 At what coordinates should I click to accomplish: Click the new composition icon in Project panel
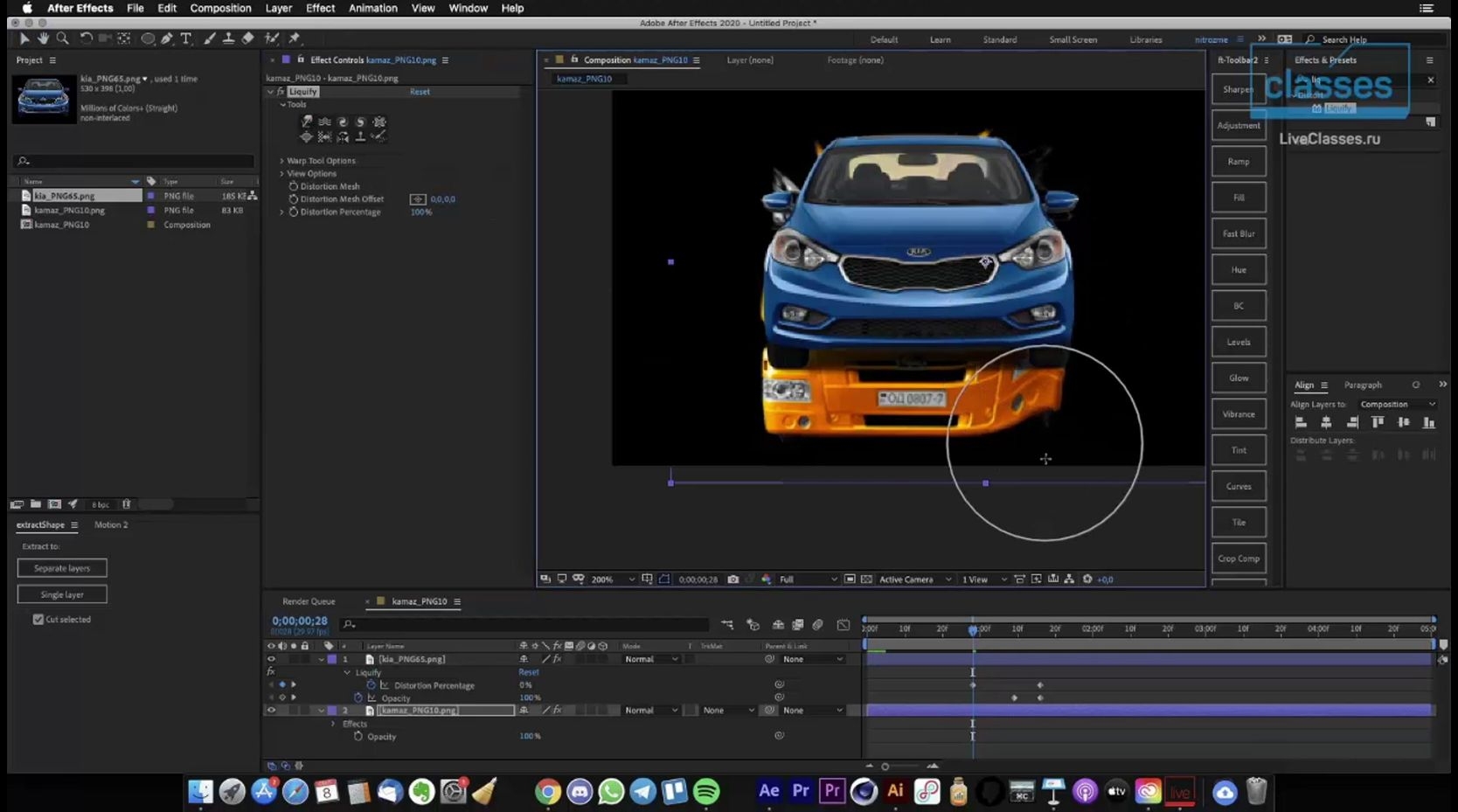(54, 504)
